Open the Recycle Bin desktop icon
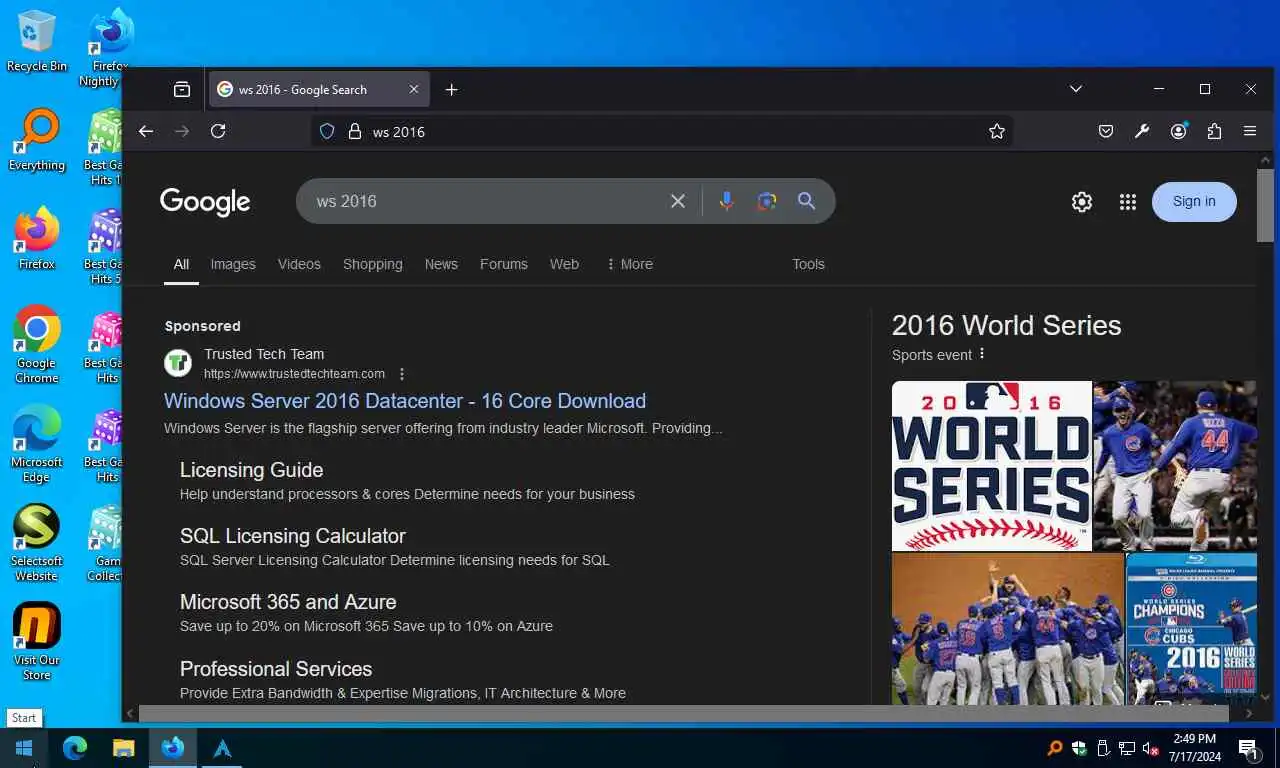 (37, 41)
